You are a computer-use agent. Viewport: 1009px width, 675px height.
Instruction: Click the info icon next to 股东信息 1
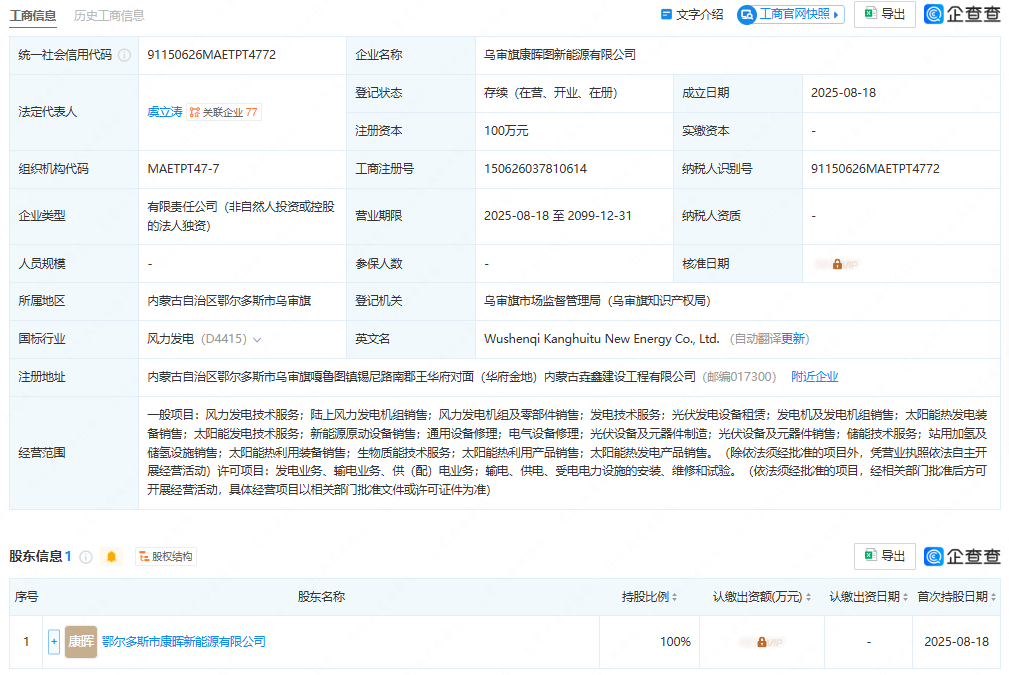coord(86,557)
